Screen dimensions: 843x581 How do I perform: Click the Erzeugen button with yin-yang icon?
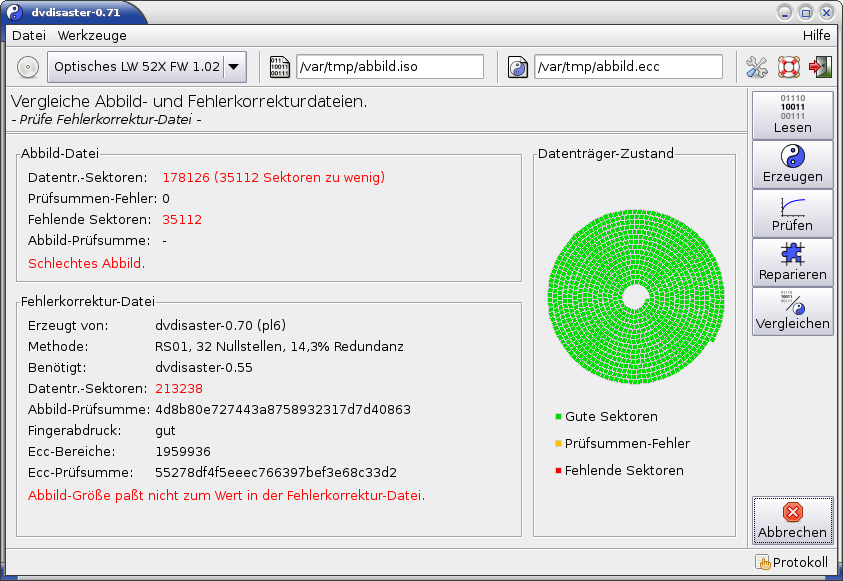(792, 164)
